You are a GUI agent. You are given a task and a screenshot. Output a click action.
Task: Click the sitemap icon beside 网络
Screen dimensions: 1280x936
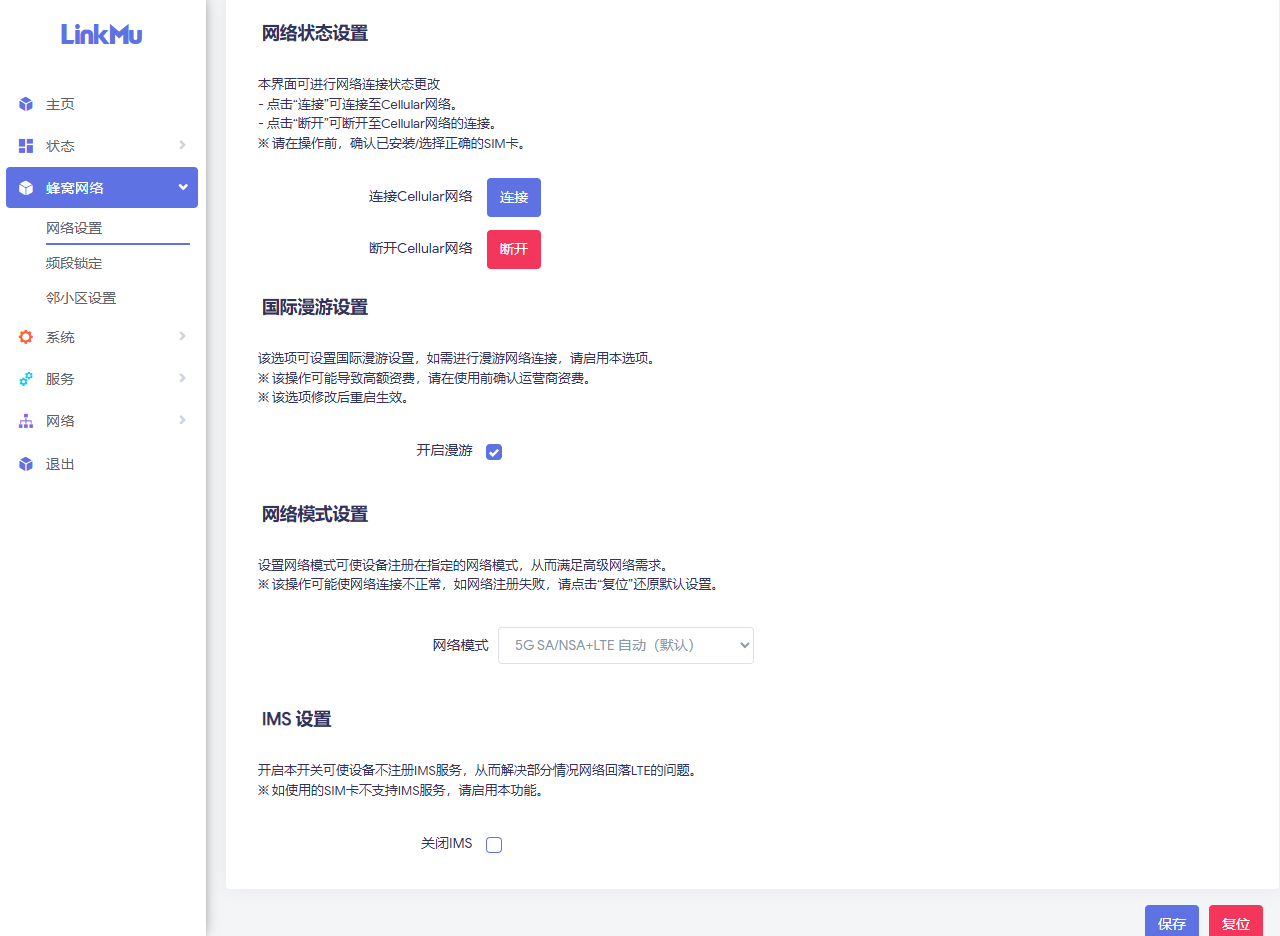(26, 421)
